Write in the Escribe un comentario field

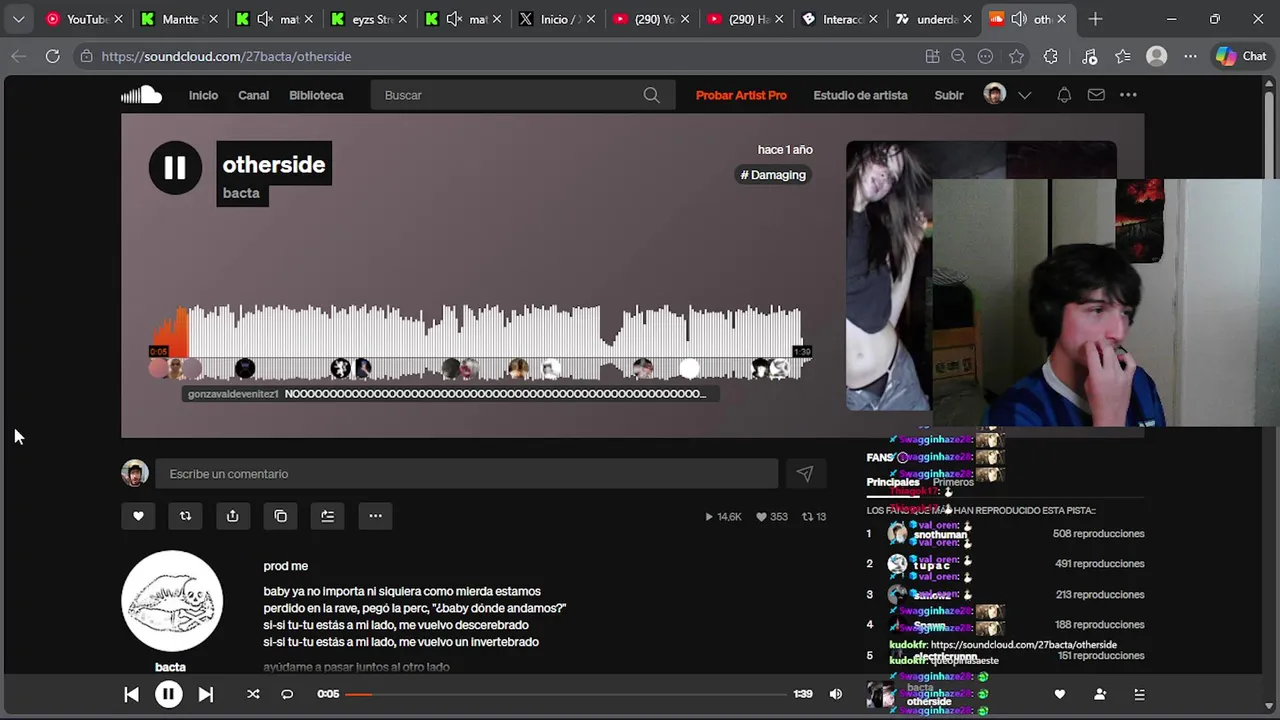(x=466, y=474)
